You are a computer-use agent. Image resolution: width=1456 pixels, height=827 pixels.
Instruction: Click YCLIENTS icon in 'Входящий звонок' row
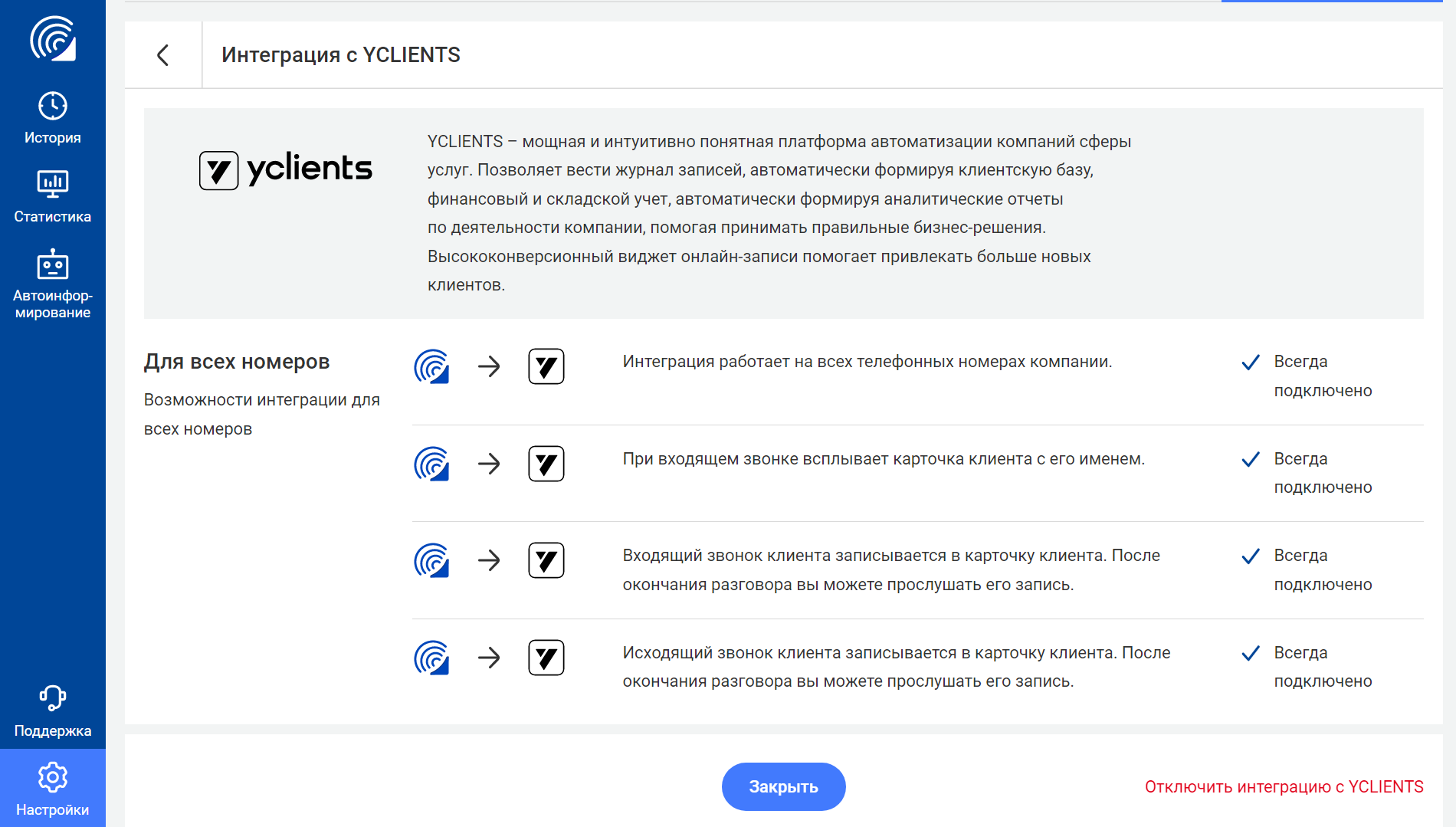(x=546, y=560)
